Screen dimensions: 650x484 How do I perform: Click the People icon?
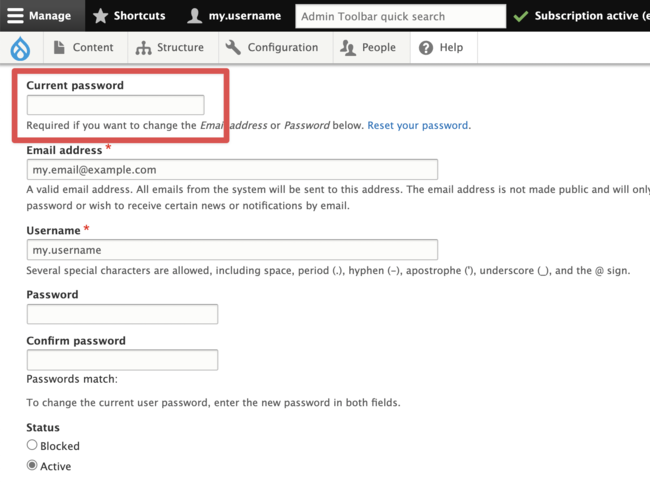point(348,48)
